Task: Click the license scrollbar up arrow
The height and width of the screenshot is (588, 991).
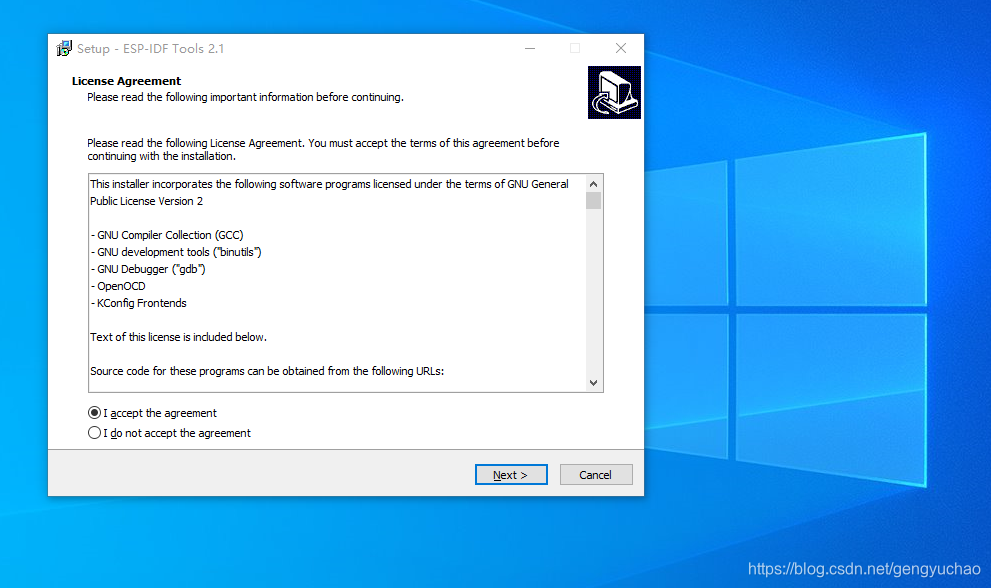Action: 593,184
